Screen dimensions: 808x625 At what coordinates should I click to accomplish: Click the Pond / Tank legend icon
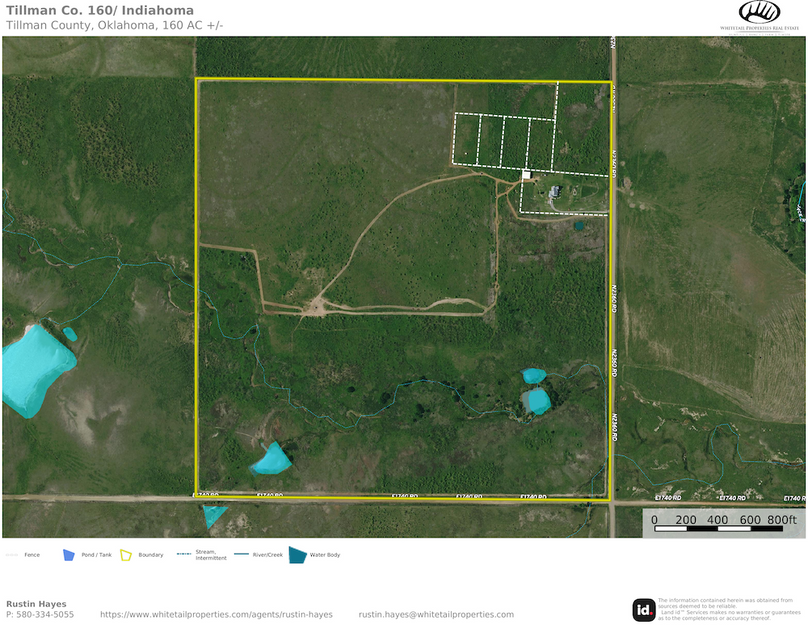coord(69,554)
